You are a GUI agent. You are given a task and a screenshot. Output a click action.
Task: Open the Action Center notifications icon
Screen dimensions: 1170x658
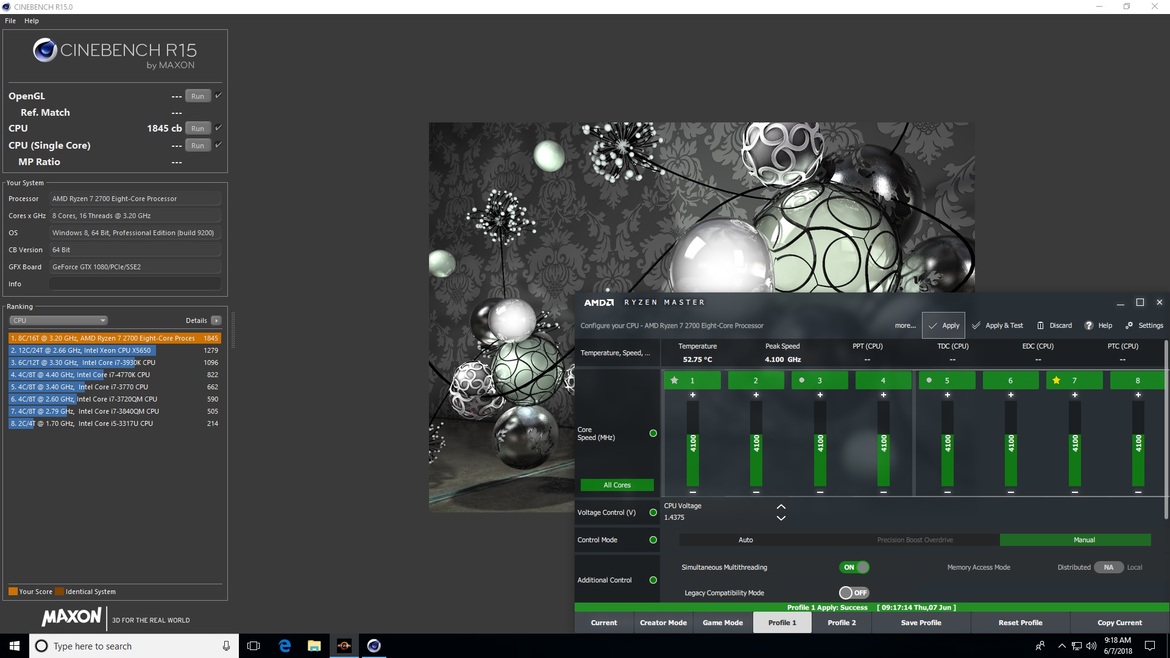pyautogui.click(x=1150, y=646)
